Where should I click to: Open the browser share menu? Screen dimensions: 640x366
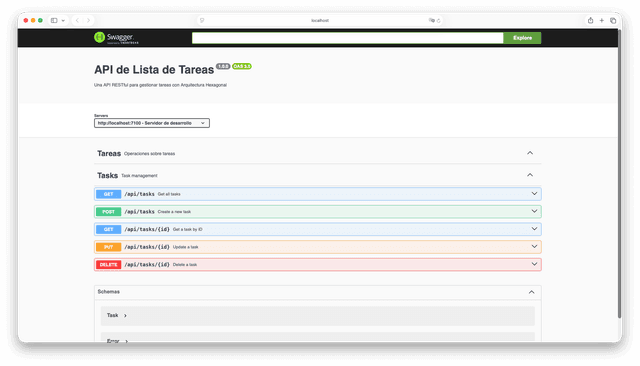(x=590, y=20)
